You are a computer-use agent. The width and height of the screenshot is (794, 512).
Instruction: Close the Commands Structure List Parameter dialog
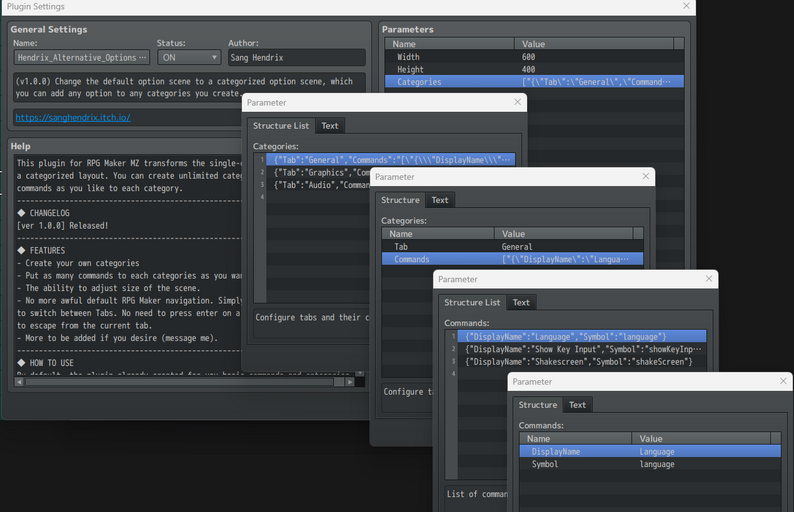(x=708, y=279)
